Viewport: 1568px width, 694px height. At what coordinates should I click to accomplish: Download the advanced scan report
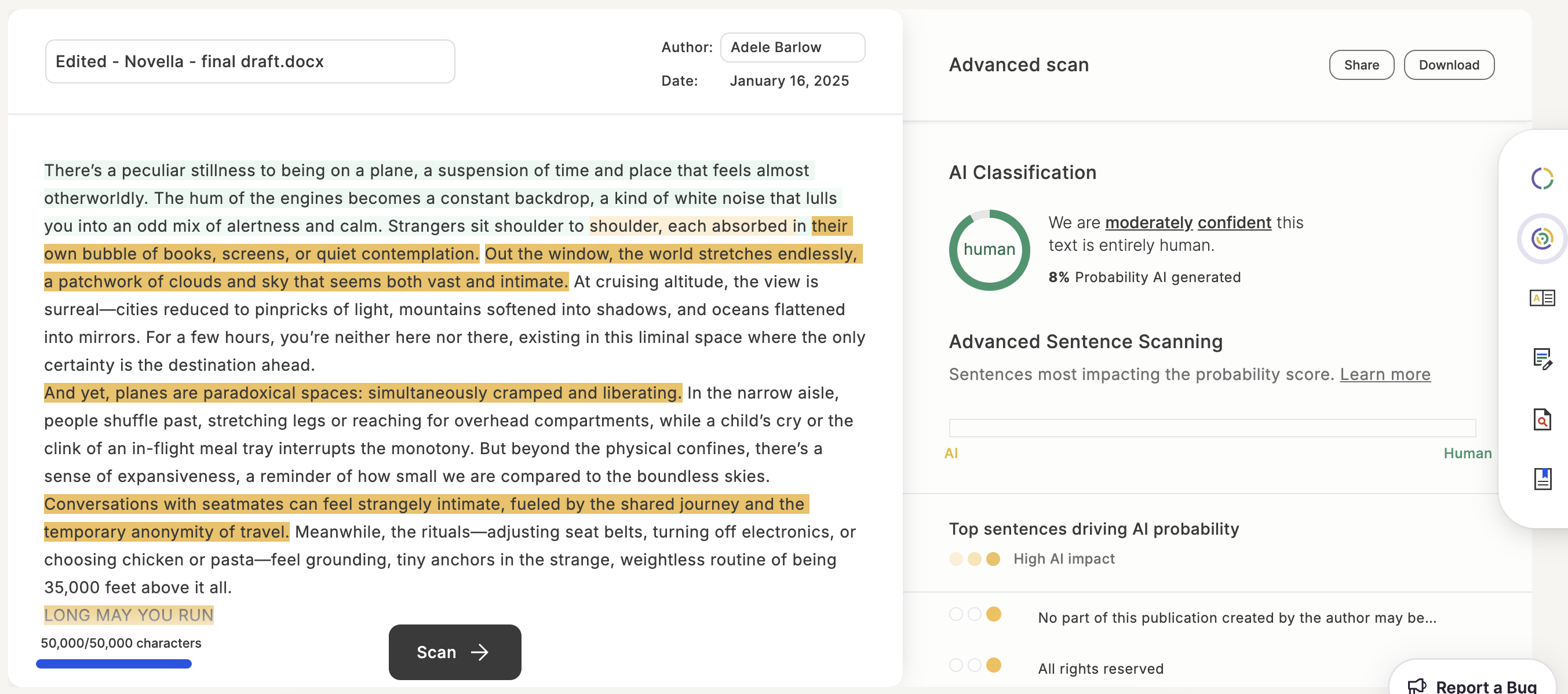pyautogui.click(x=1448, y=65)
